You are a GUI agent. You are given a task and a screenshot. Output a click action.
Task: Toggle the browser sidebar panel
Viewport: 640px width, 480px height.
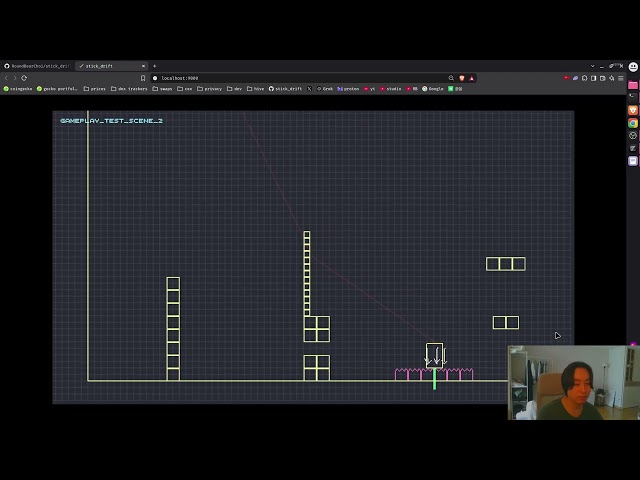[x=593, y=78]
